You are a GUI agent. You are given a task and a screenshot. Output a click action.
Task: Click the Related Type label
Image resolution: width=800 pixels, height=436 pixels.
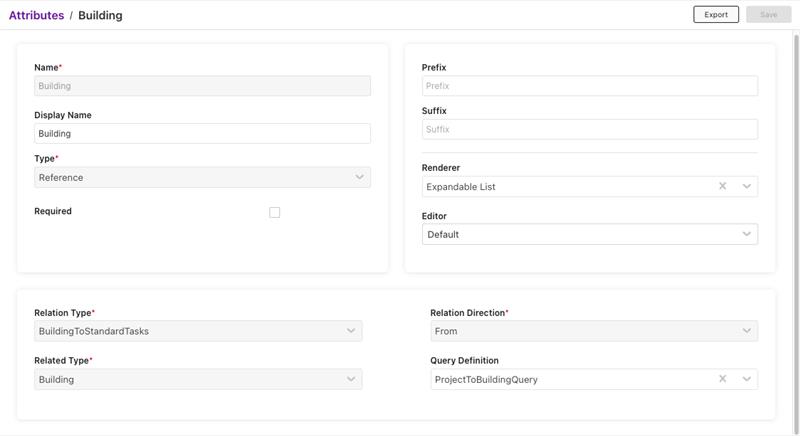pyautogui.click(x=61, y=361)
